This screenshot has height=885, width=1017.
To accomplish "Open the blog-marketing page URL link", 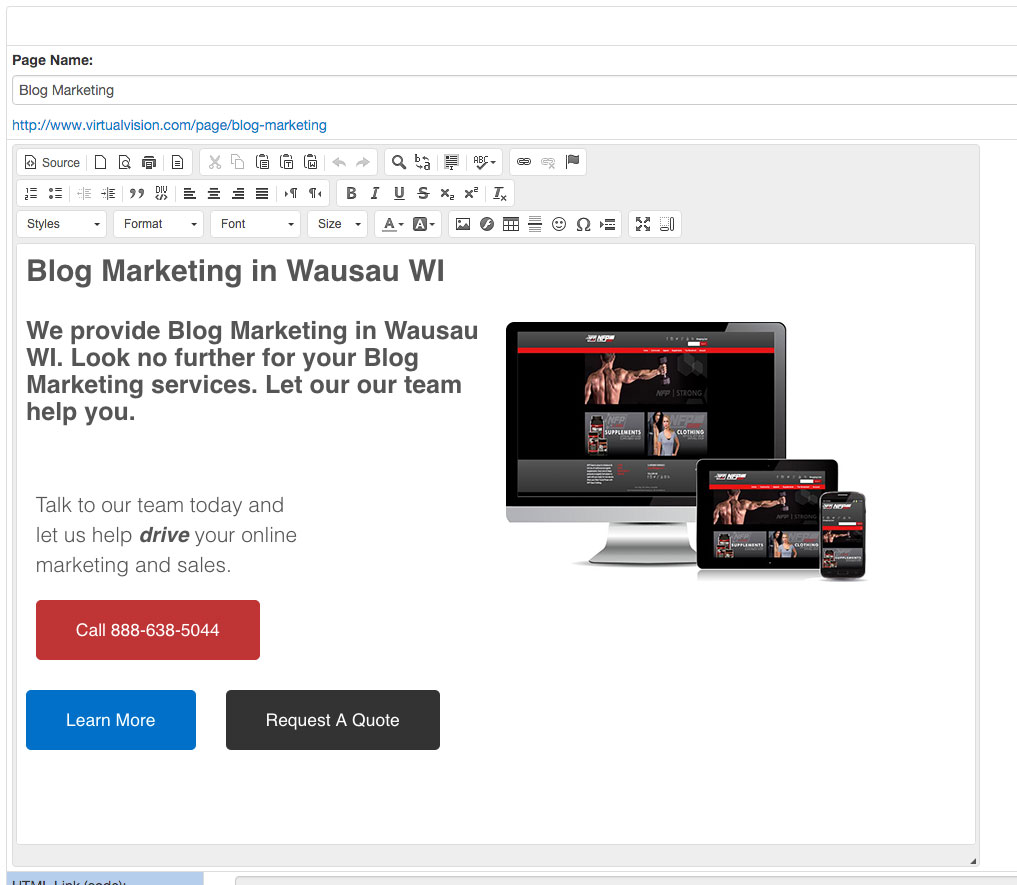I will [169, 125].
